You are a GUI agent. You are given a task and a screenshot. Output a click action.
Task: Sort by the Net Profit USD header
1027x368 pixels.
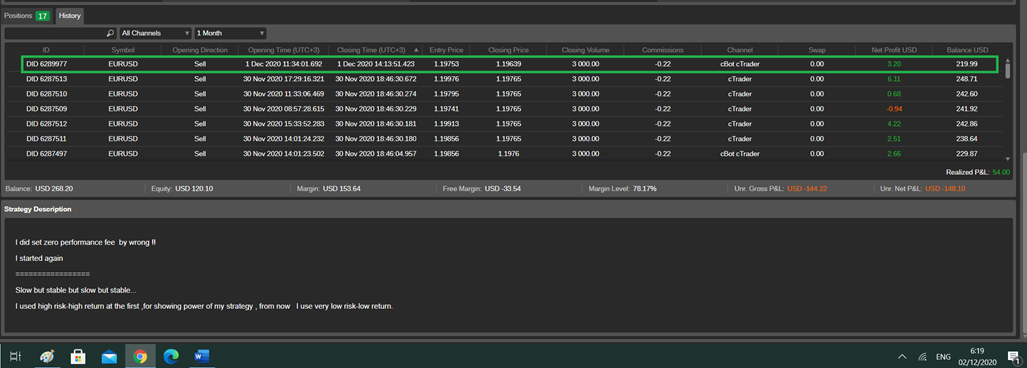click(x=894, y=50)
